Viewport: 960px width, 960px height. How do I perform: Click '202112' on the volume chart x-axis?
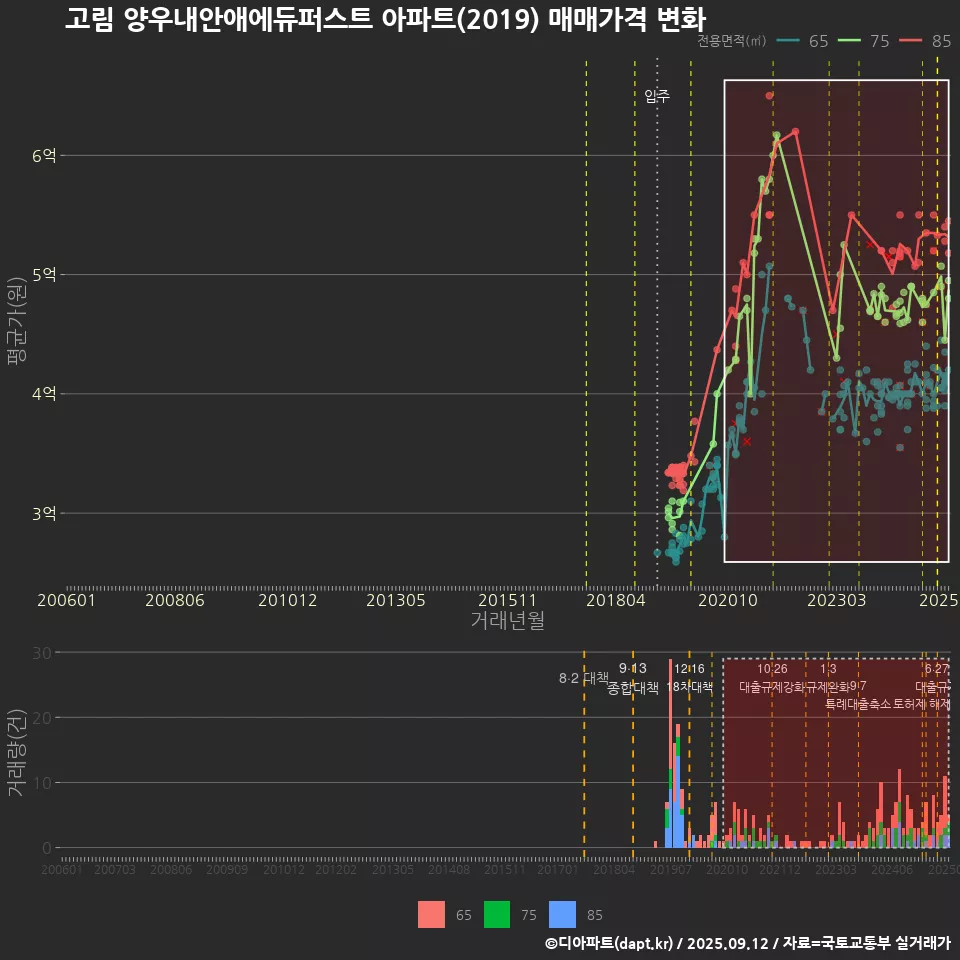tap(779, 869)
